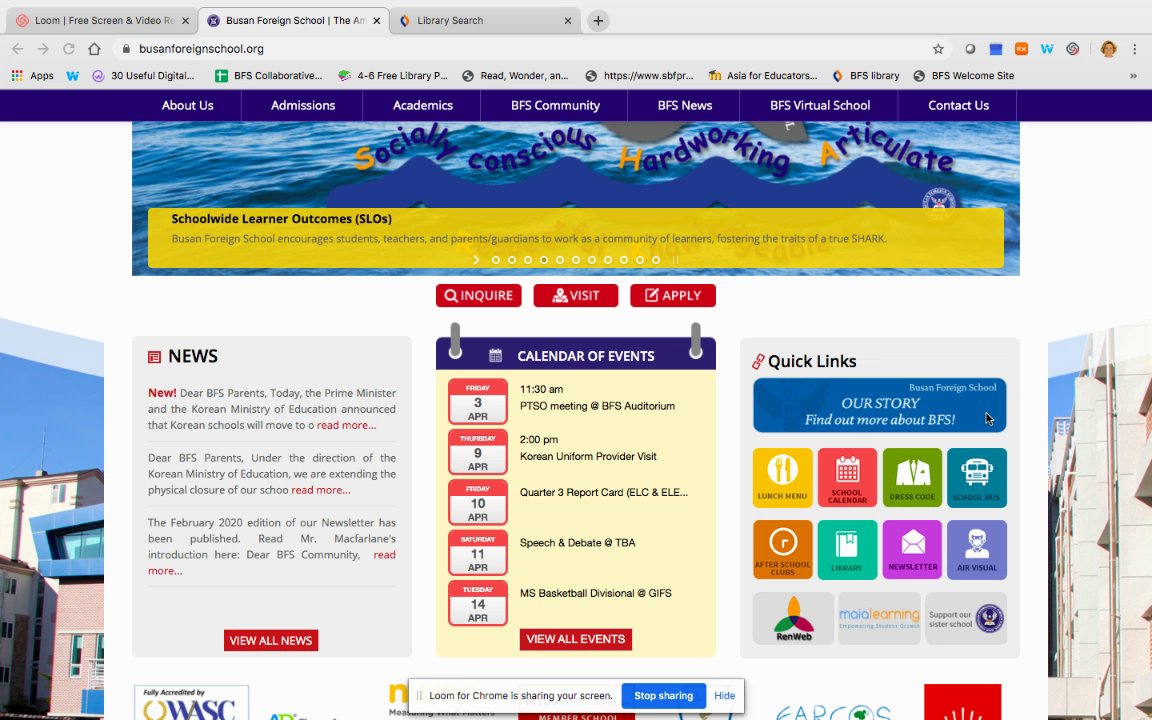Select the last carousel slide dot

coord(656,260)
